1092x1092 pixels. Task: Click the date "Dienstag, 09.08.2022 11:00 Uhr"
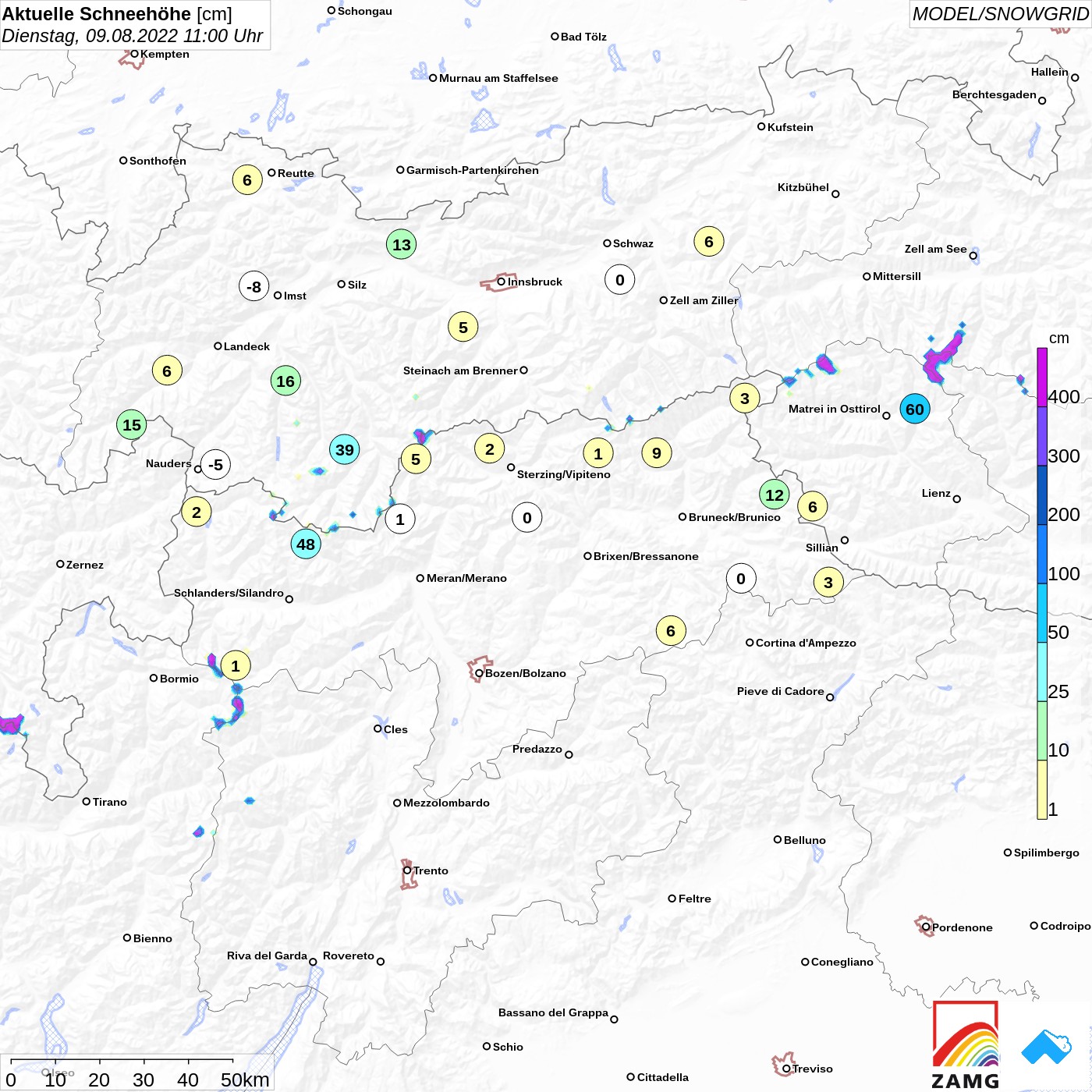tap(133, 36)
